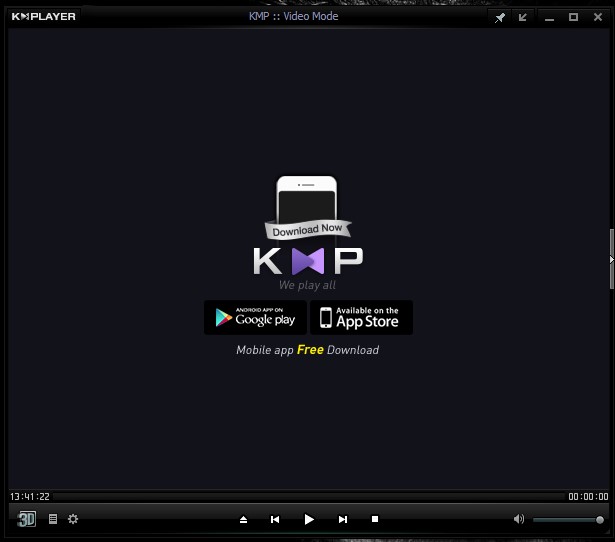Expand the side panel arrow handle
Viewport: 615px width, 542px height.
[x=611, y=259]
